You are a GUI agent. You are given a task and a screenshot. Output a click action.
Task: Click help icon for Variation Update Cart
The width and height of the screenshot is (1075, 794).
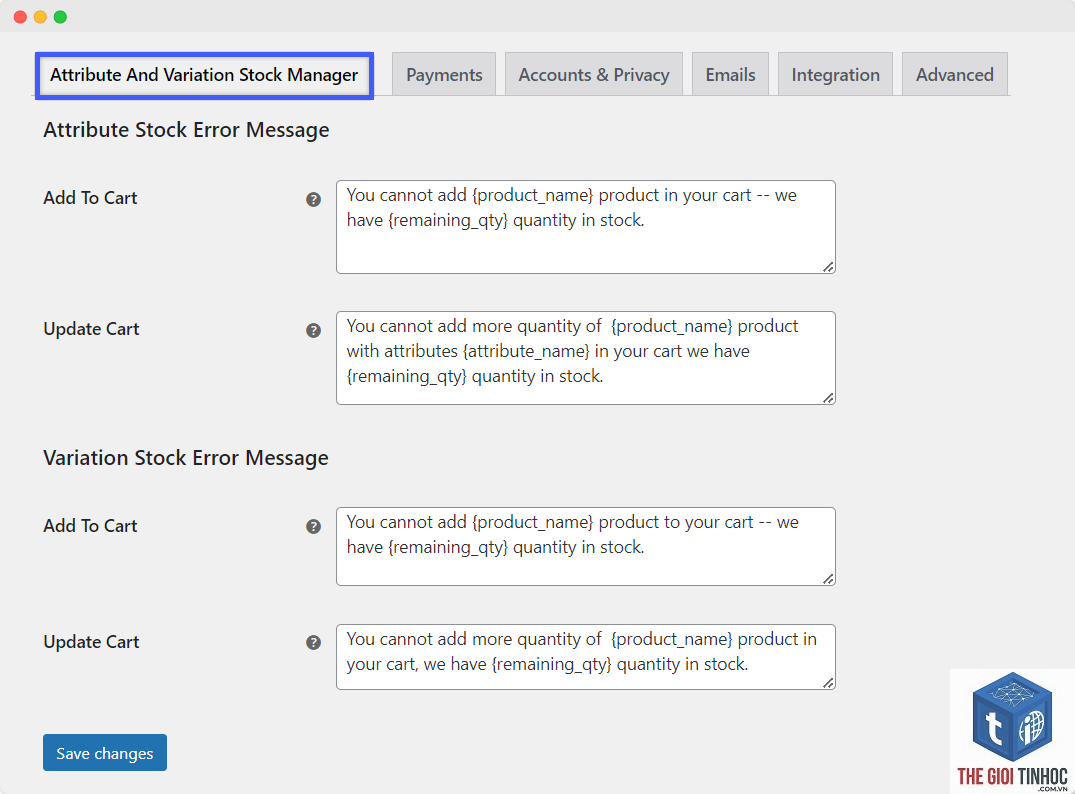click(313, 642)
